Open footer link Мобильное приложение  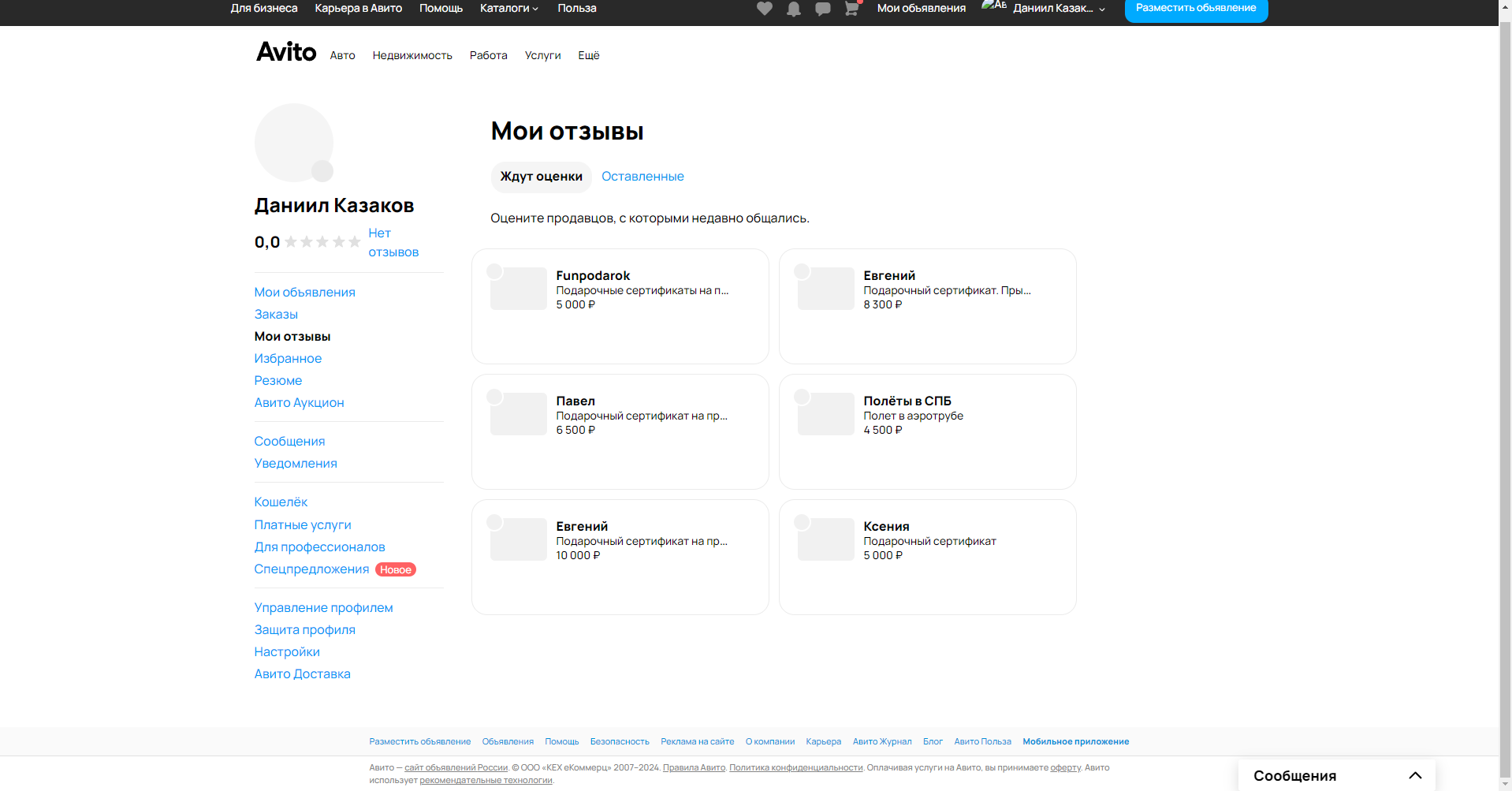tap(1075, 741)
